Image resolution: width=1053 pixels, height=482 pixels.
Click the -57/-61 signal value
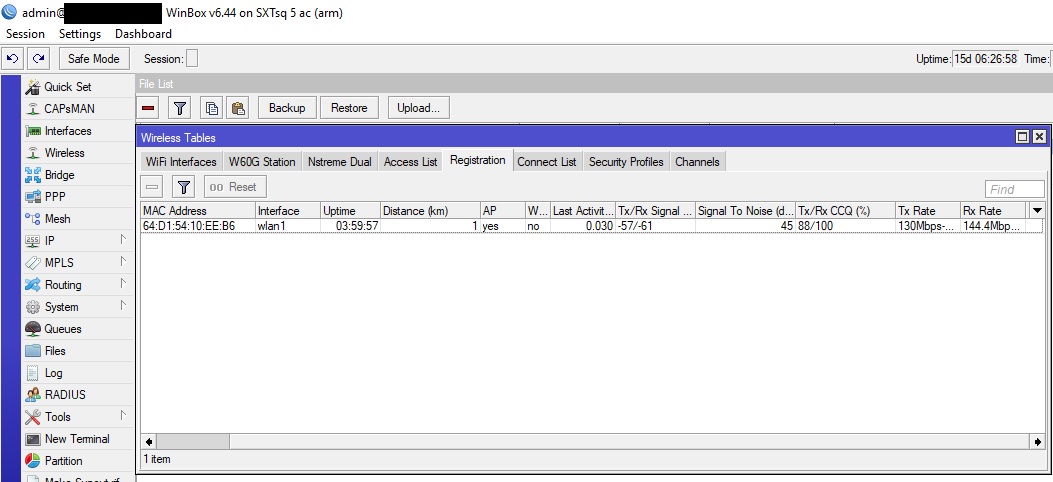coord(635,226)
